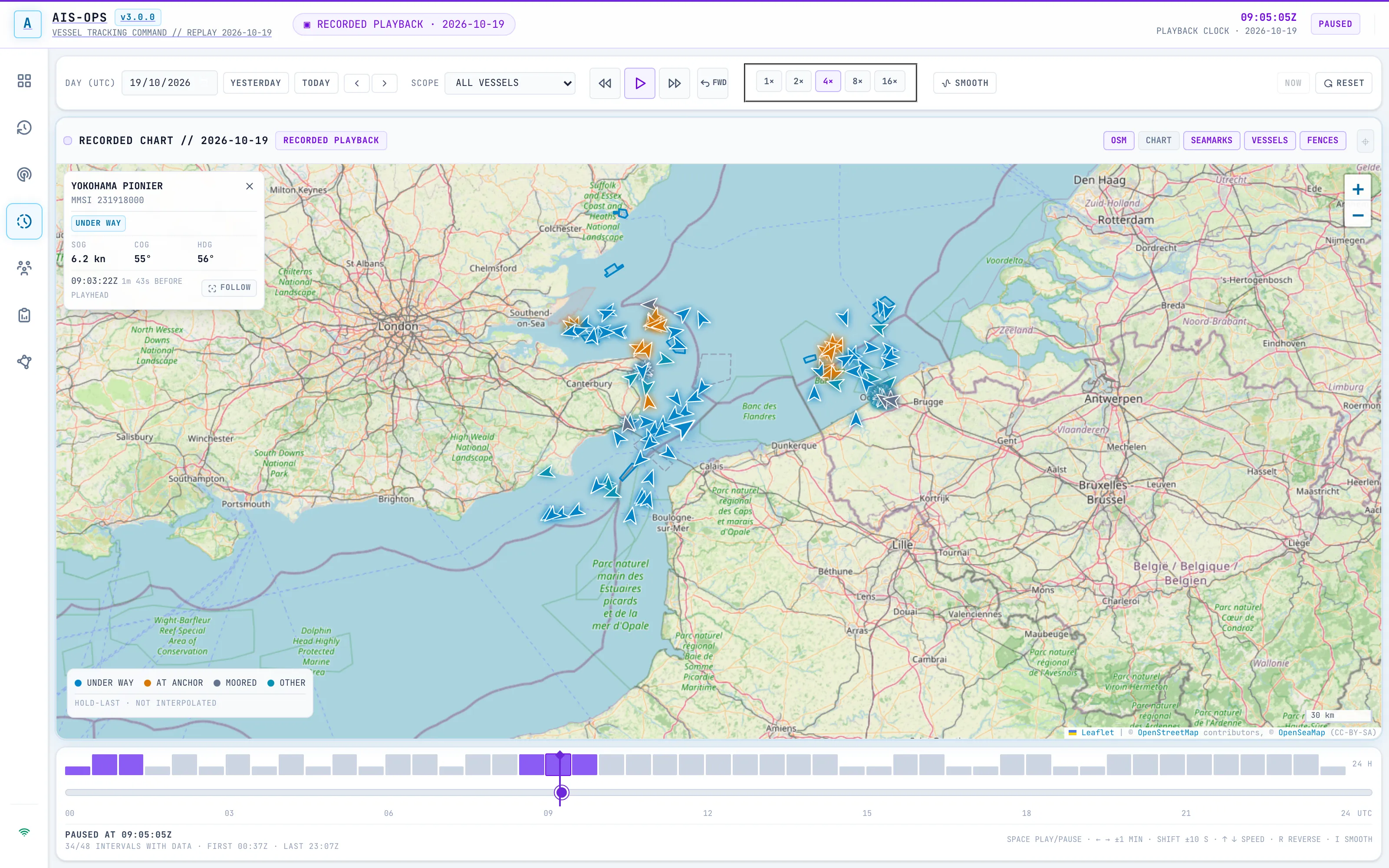The height and width of the screenshot is (868, 1389).
Task: Click the green Wi-Fi connection status icon
Action: [x=24, y=832]
